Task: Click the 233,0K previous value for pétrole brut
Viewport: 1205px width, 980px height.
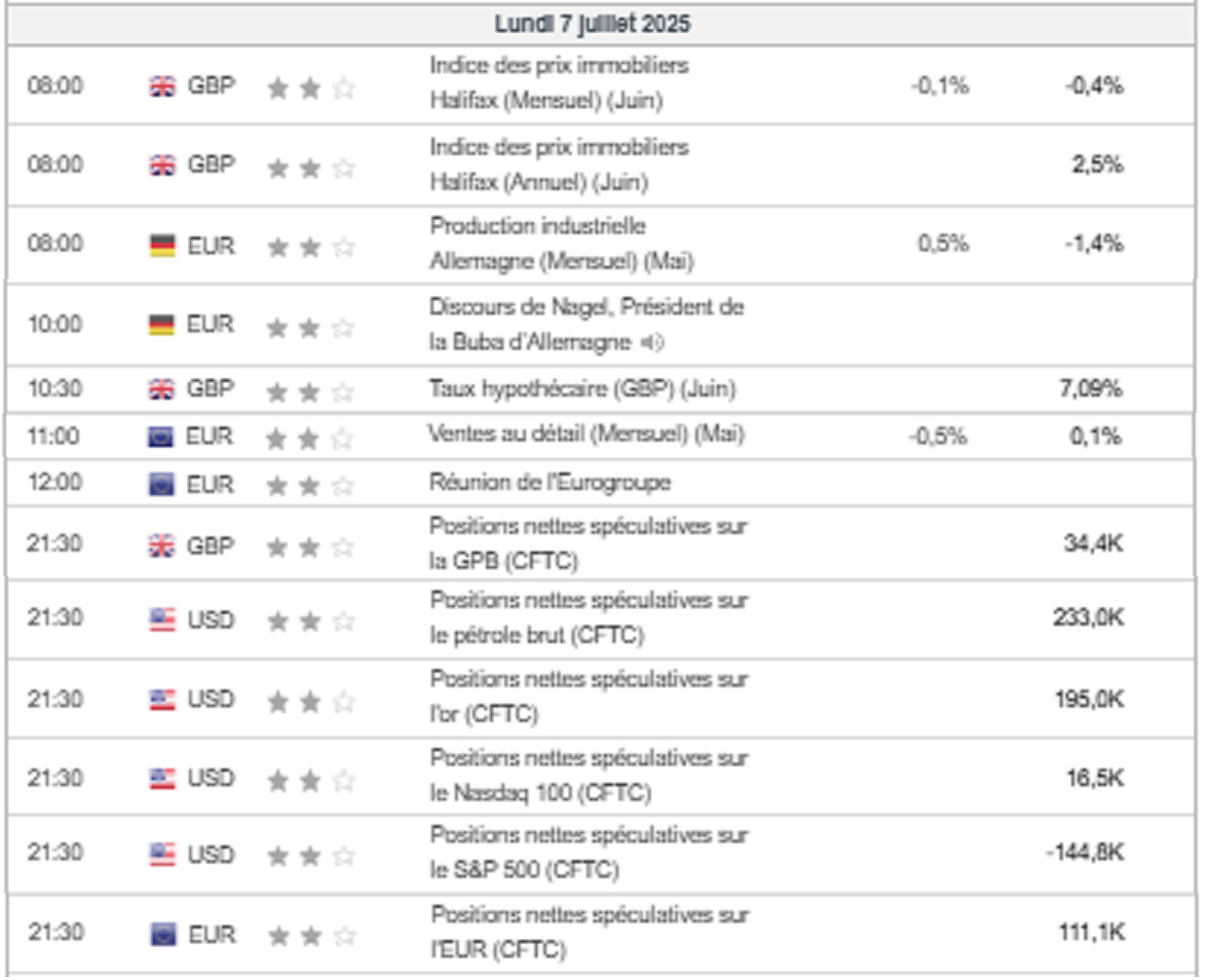Action: coord(1088,618)
